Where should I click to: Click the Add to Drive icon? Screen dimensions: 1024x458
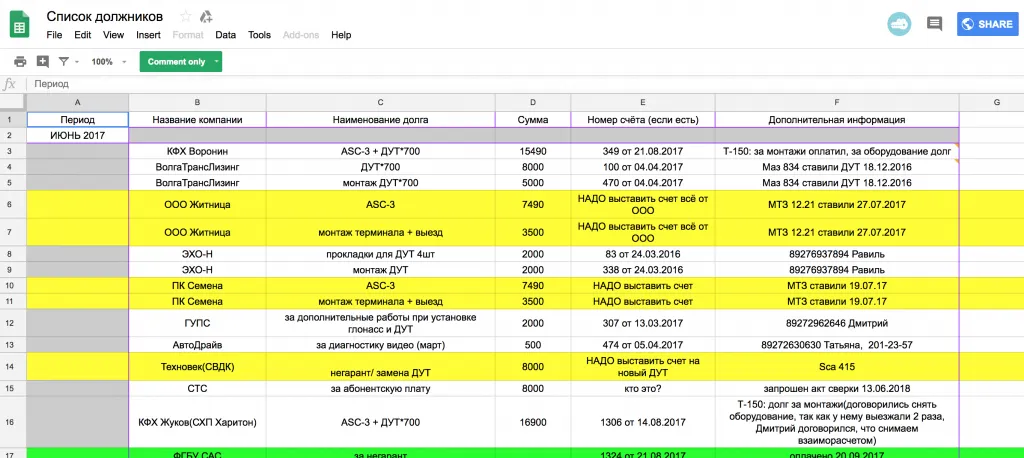tap(206, 16)
